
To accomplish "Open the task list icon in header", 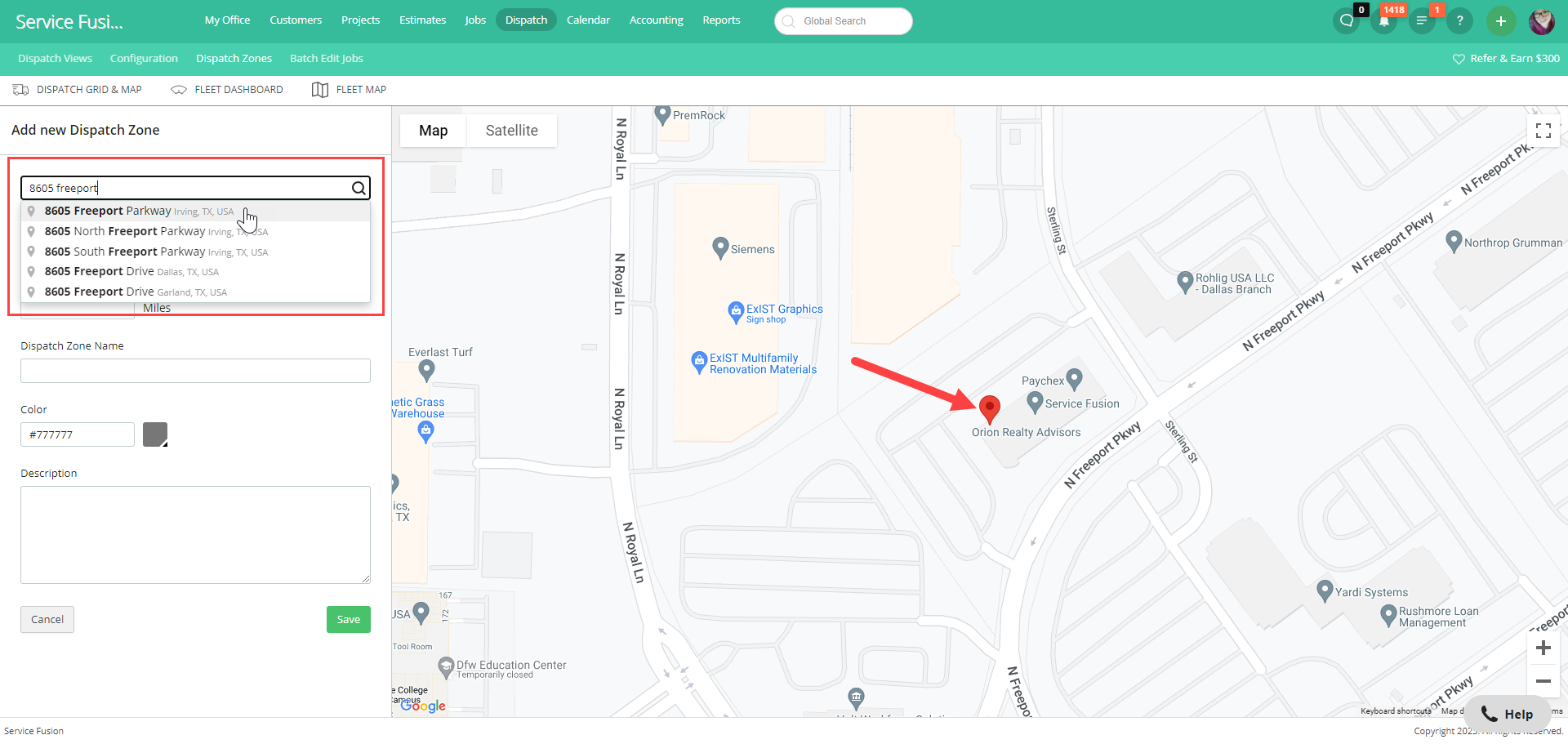I will click(x=1422, y=21).
